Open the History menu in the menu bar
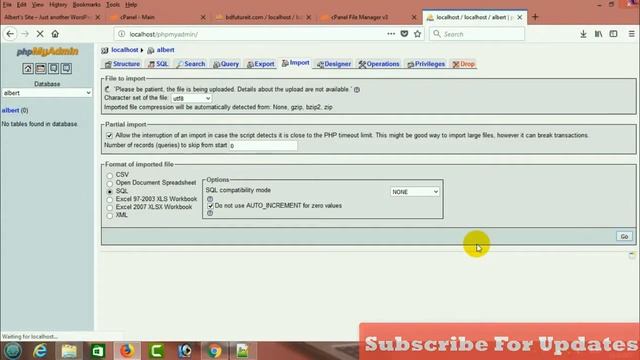The height and width of the screenshot is (360, 640). (58, 4)
